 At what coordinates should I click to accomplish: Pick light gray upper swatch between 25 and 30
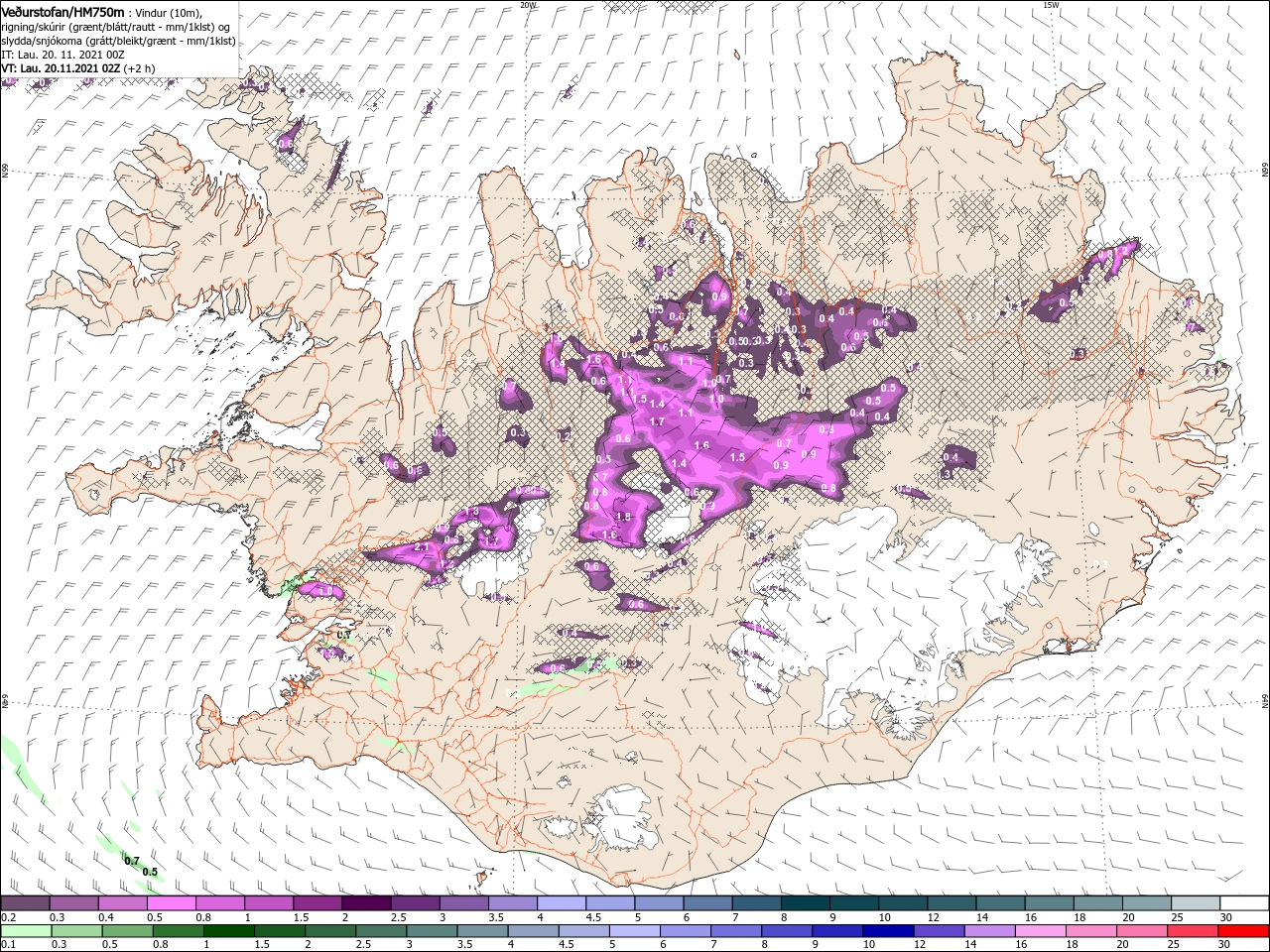tap(1196, 903)
